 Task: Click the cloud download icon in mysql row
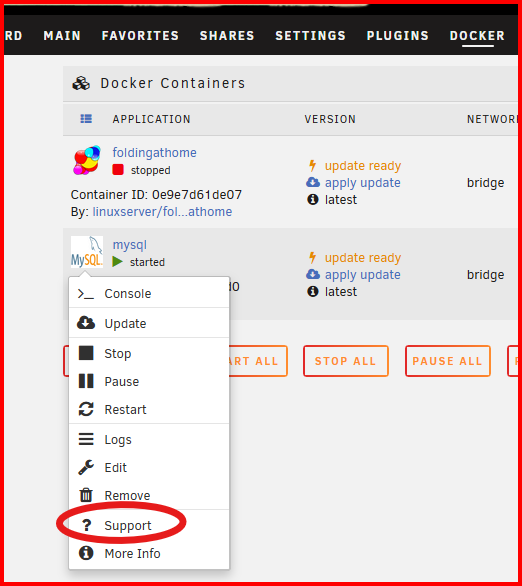(x=313, y=274)
